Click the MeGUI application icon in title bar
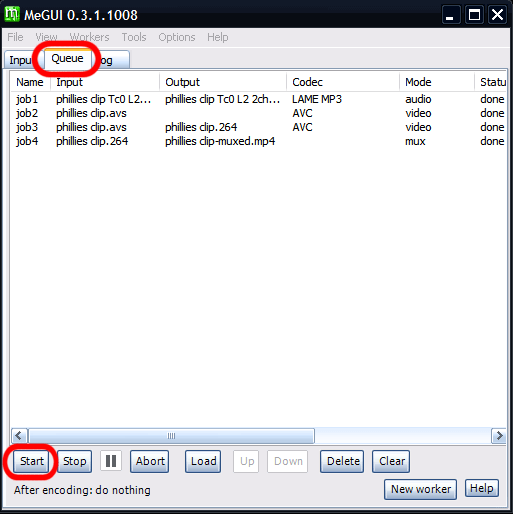Viewport: 513px width, 514px height. click(12, 15)
